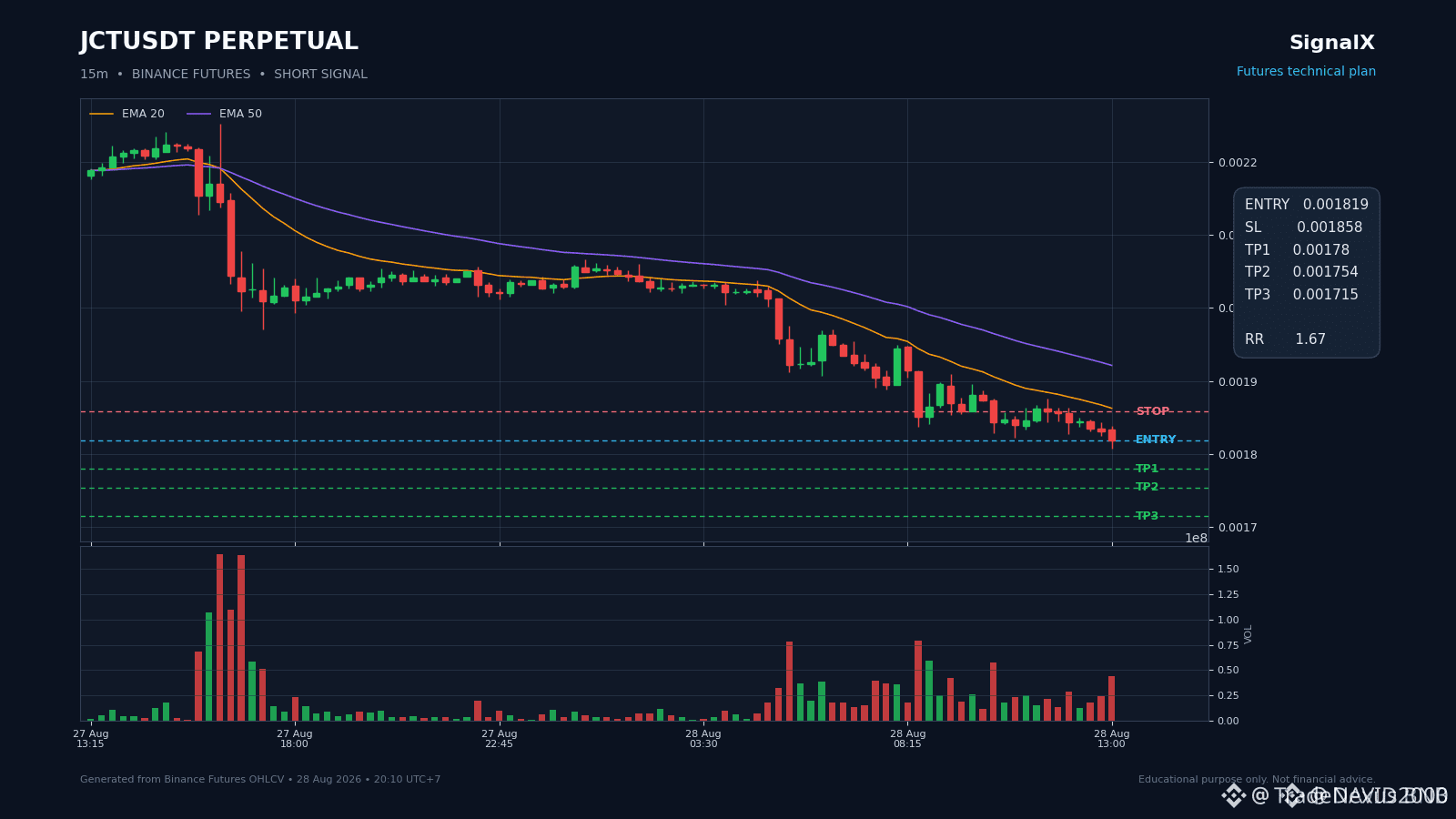
Task: Select the EMA 20 legend label
Action: tap(143, 114)
